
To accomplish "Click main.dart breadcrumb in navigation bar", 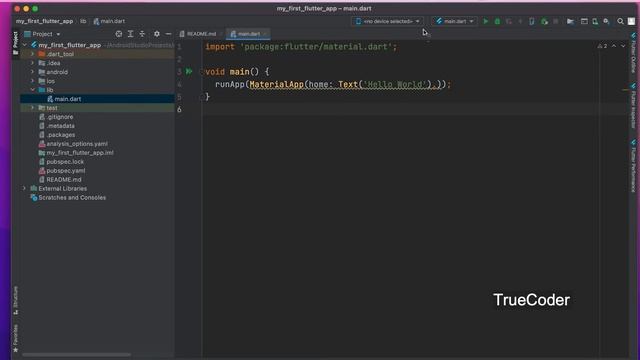I will pos(109,21).
